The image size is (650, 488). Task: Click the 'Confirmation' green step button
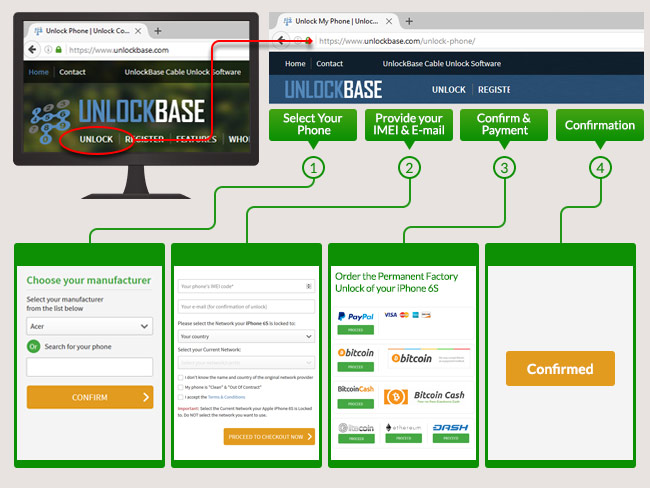click(600, 125)
